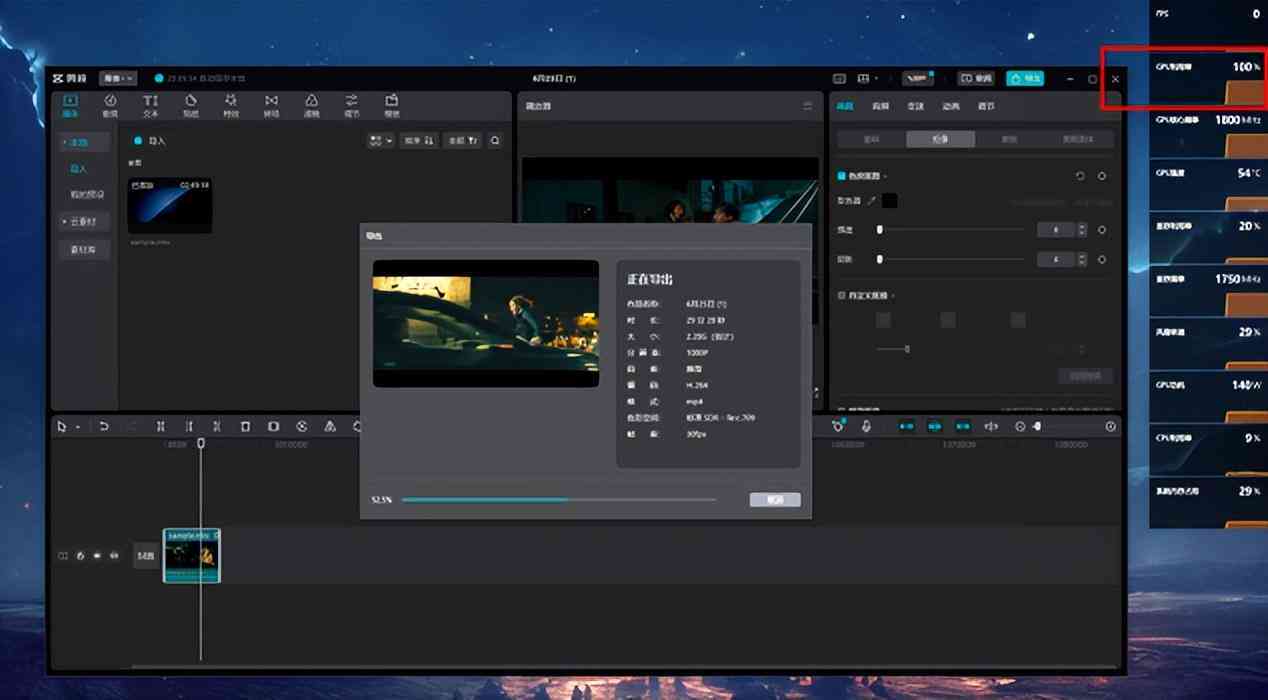The image size is (1268, 700).
Task: Open the player panel hamburger menu
Action: pos(807,105)
